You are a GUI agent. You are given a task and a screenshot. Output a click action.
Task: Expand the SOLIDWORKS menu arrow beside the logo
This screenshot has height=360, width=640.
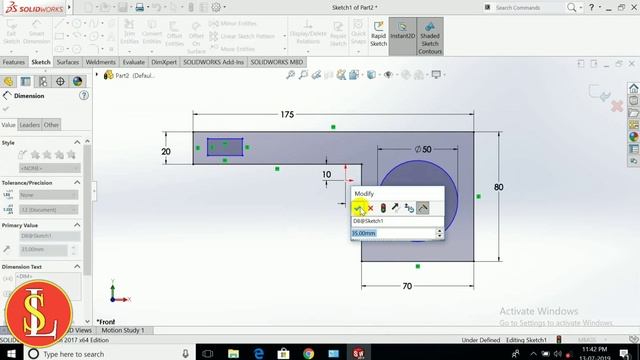(x=69, y=7)
